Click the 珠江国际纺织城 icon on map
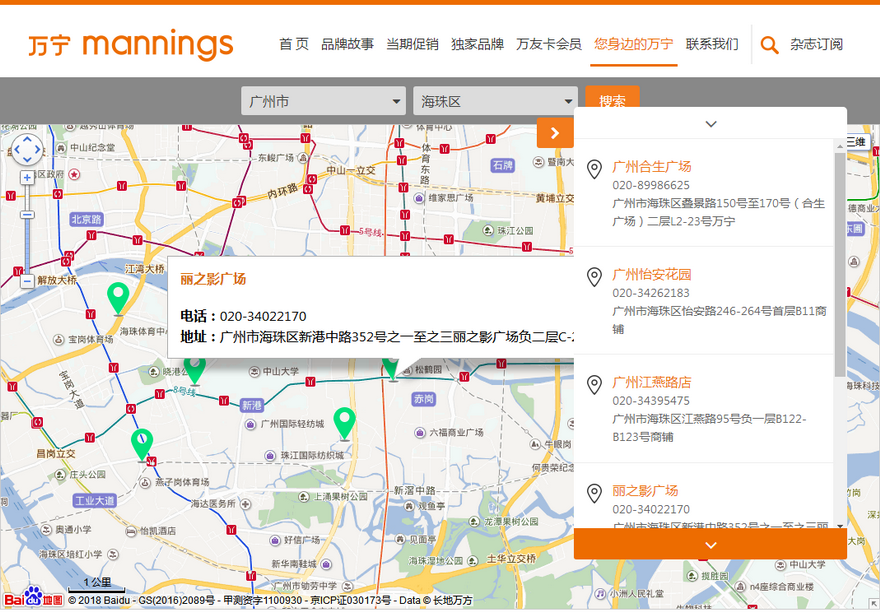880x613 pixels. coord(270,455)
